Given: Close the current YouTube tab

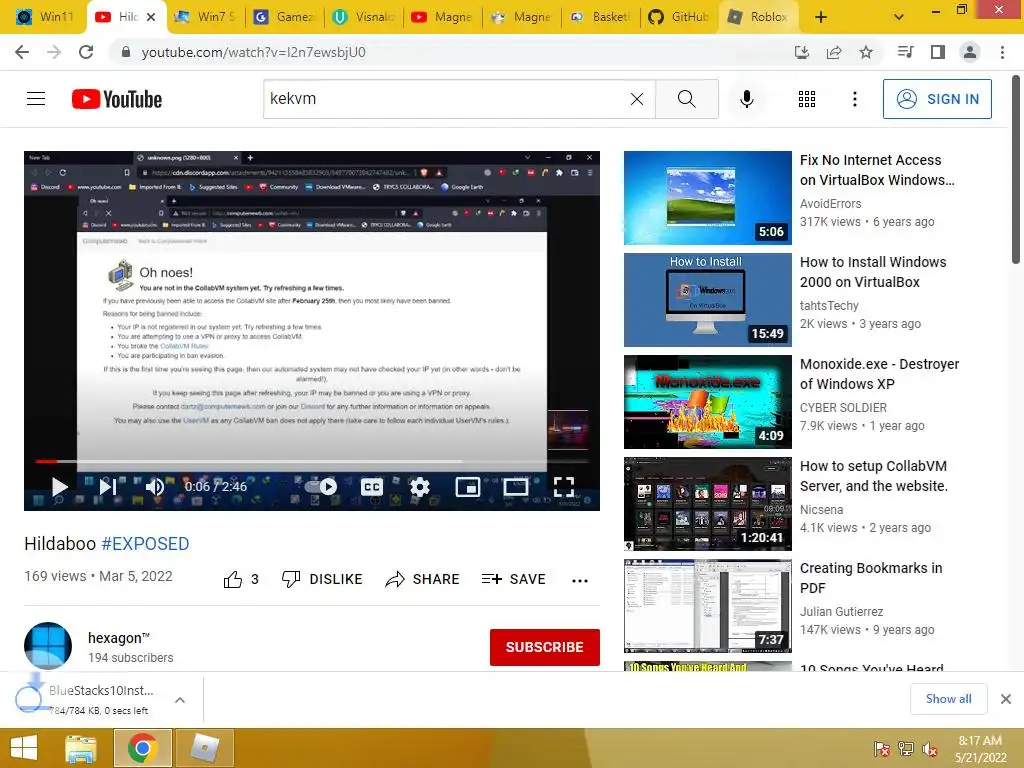Looking at the screenshot, I should coord(151,17).
